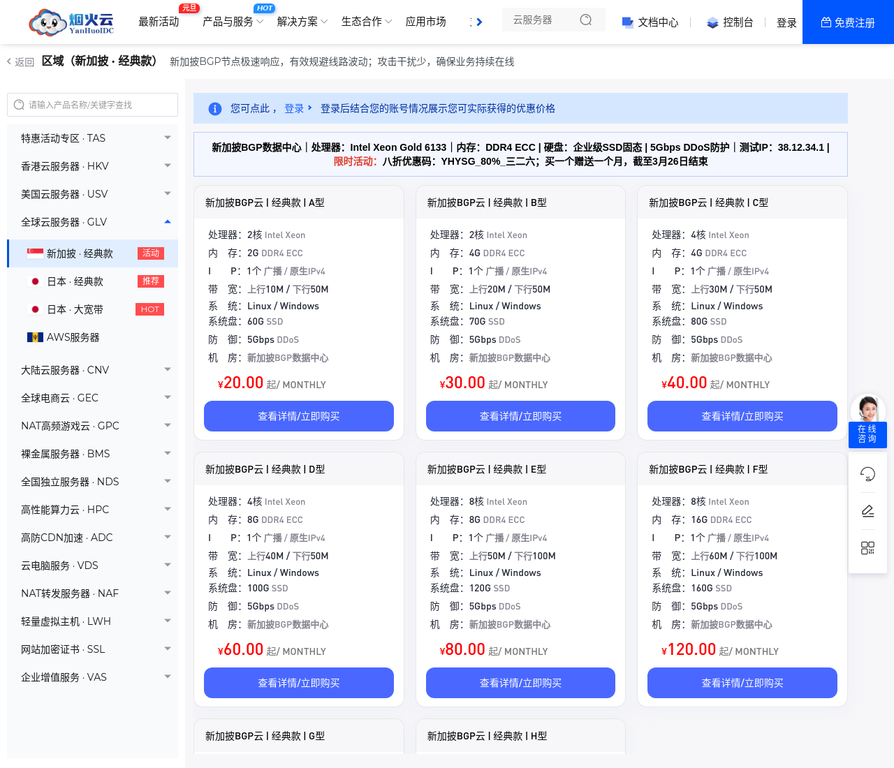Click the apps grid icon in floating sidebar
894x768 pixels.
(867, 547)
